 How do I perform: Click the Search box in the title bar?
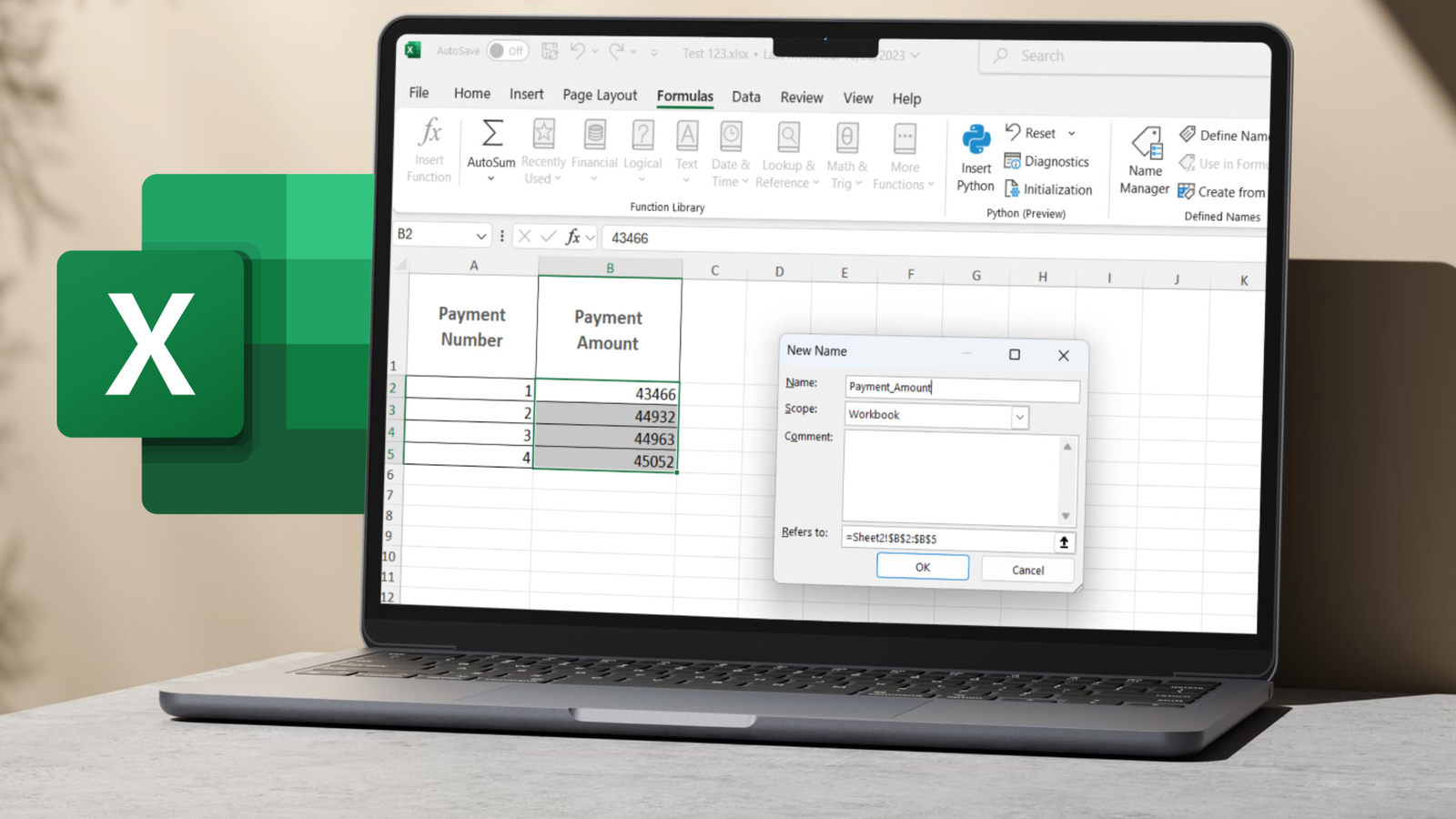pyautogui.click(x=1126, y=56)
